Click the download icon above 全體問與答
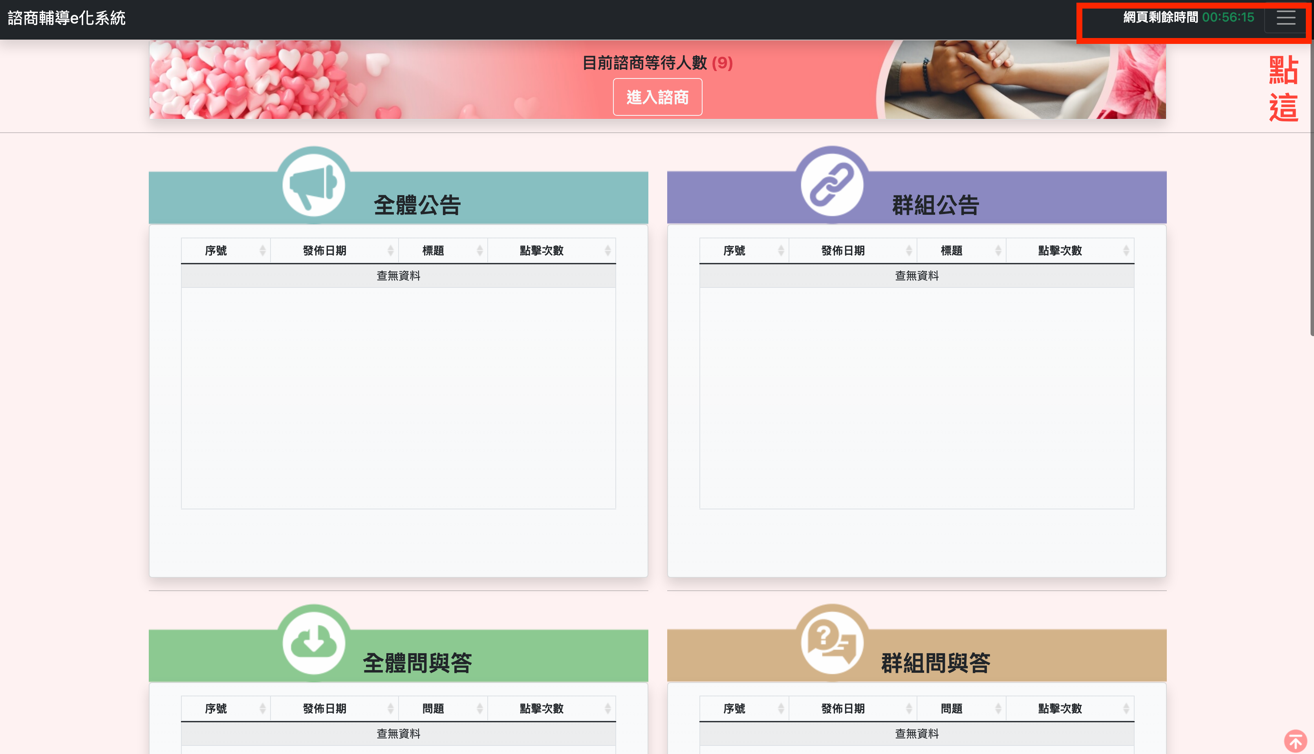 pos(314,641)
